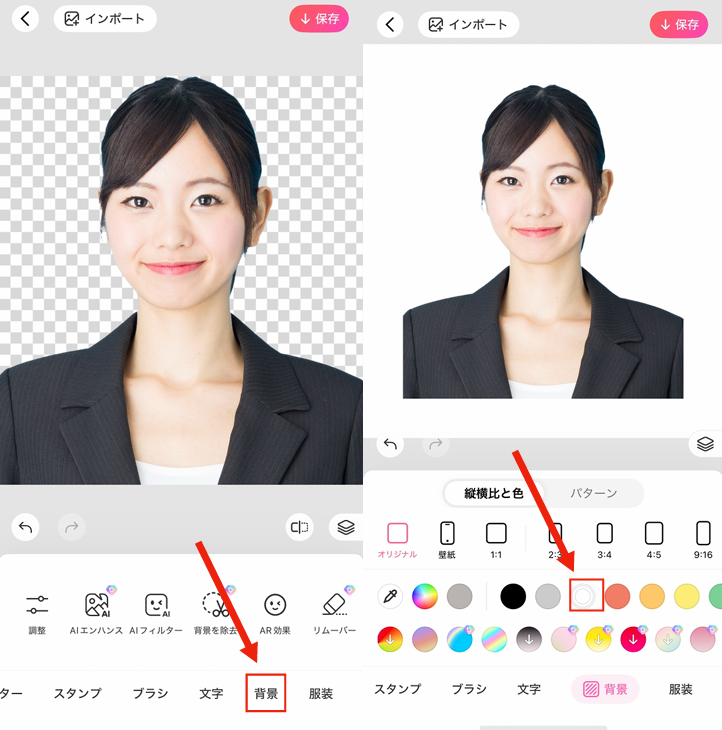Viewport: 722px width, 730px height.
Task: Open the 背景 tab in left screen
Action: coord(266,693)
